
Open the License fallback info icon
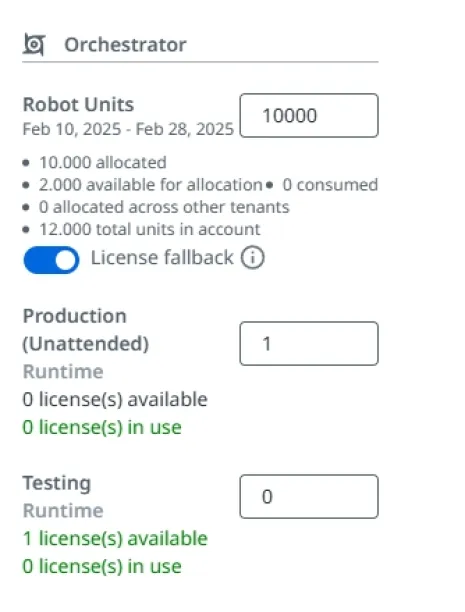pos(252,258)
